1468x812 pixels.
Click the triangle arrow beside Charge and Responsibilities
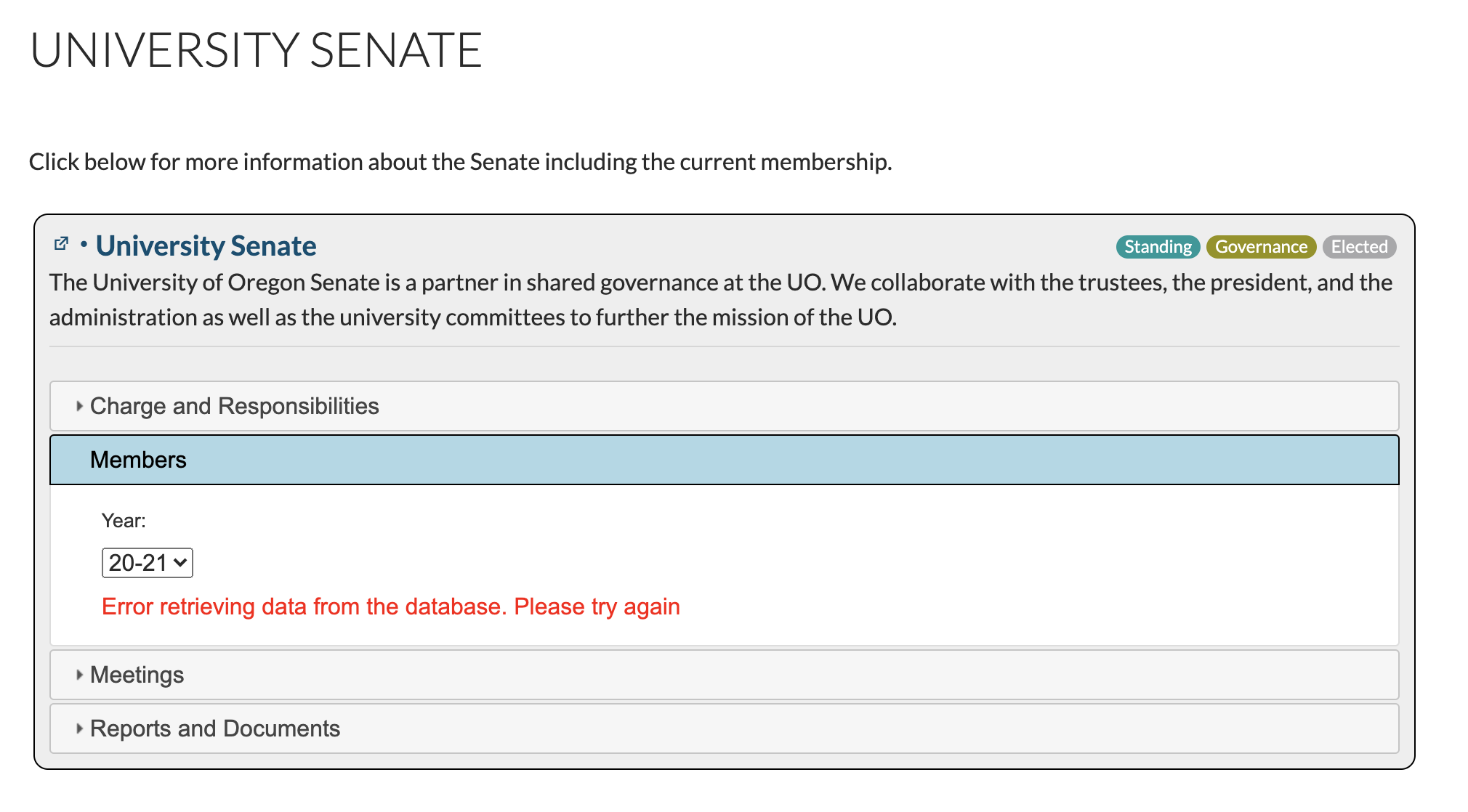point(79,406)
